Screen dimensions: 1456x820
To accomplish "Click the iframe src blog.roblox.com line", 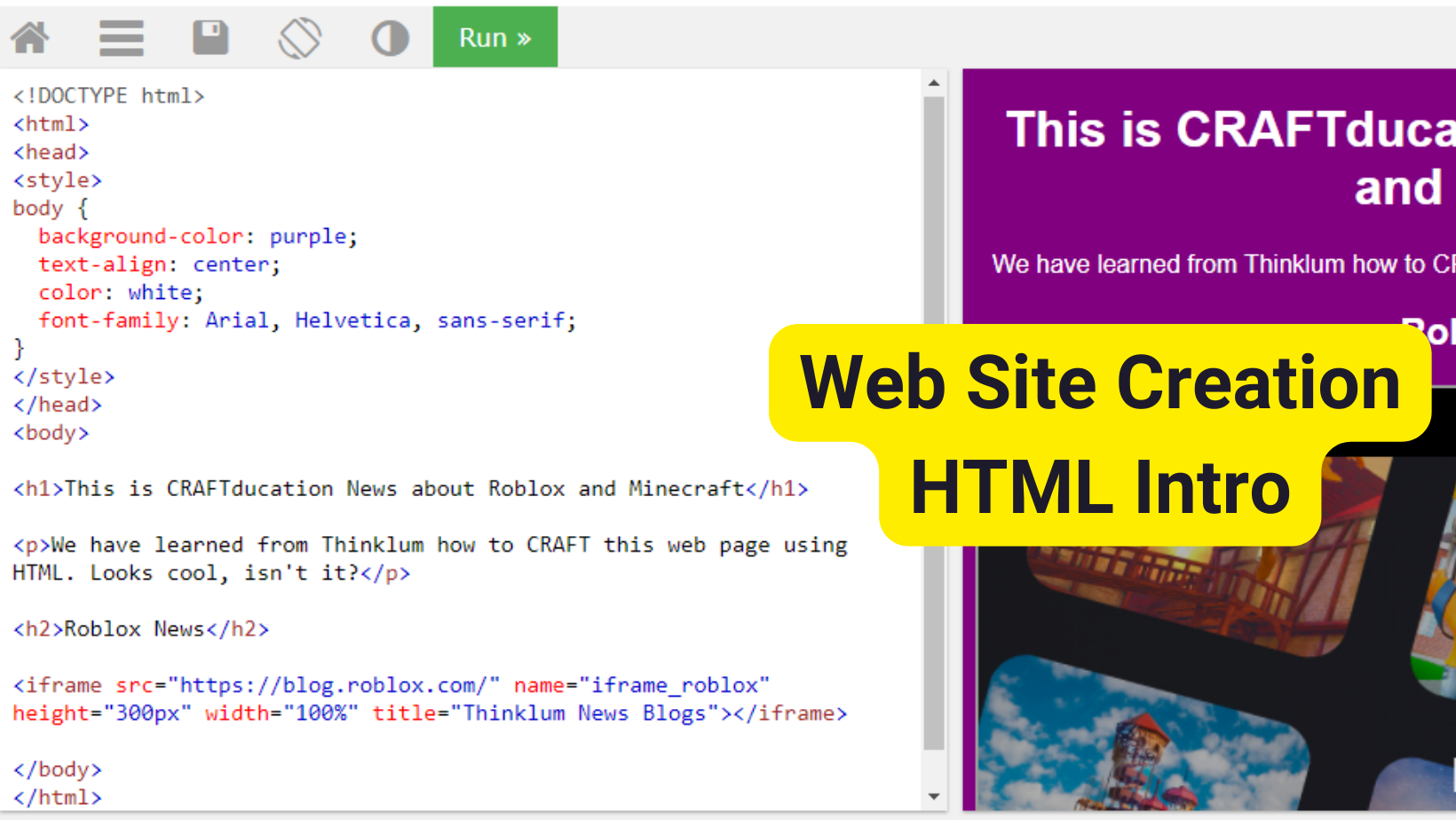I will (x=392, y=685).
